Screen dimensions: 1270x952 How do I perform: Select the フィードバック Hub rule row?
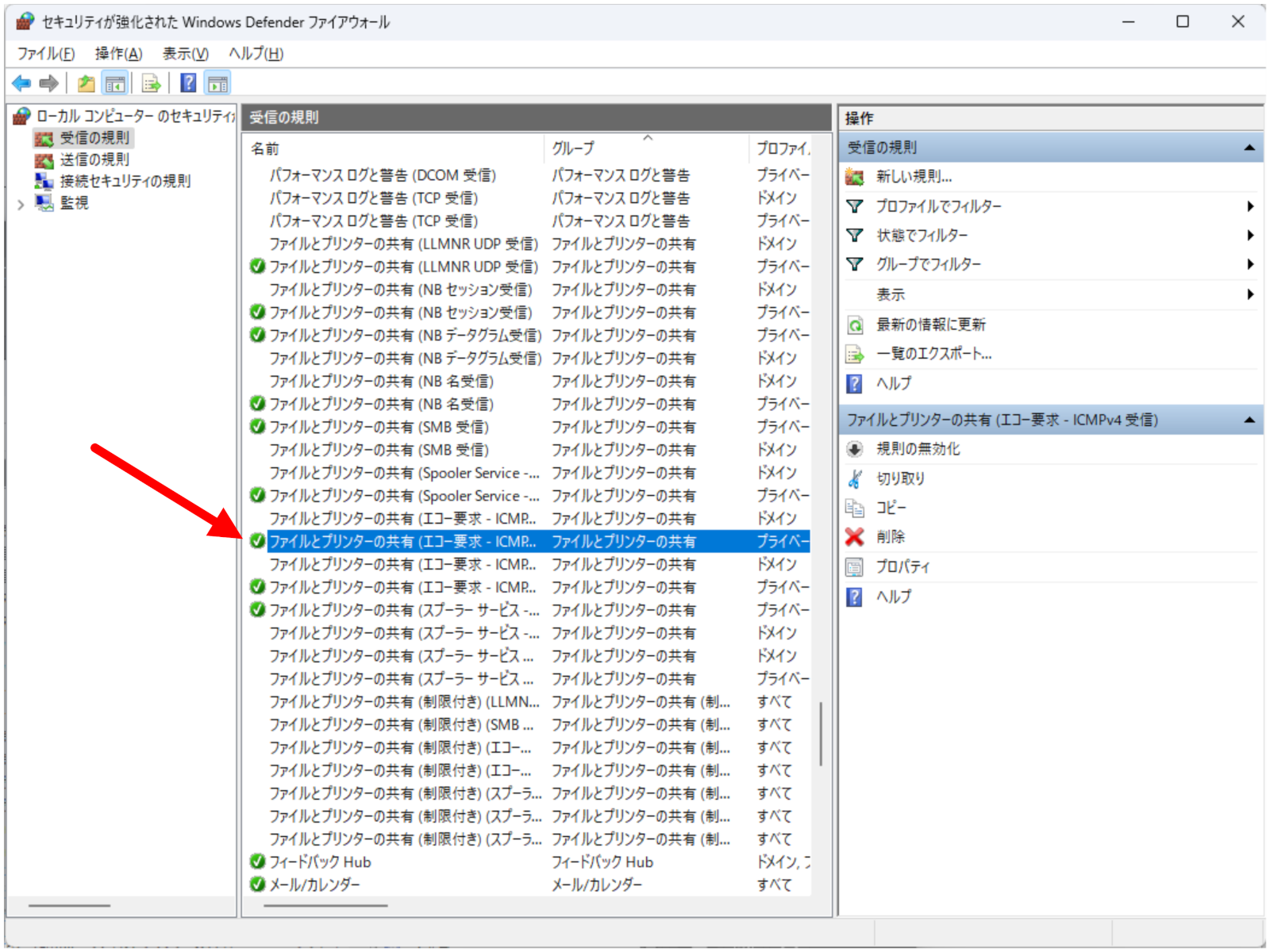[320, 862]
